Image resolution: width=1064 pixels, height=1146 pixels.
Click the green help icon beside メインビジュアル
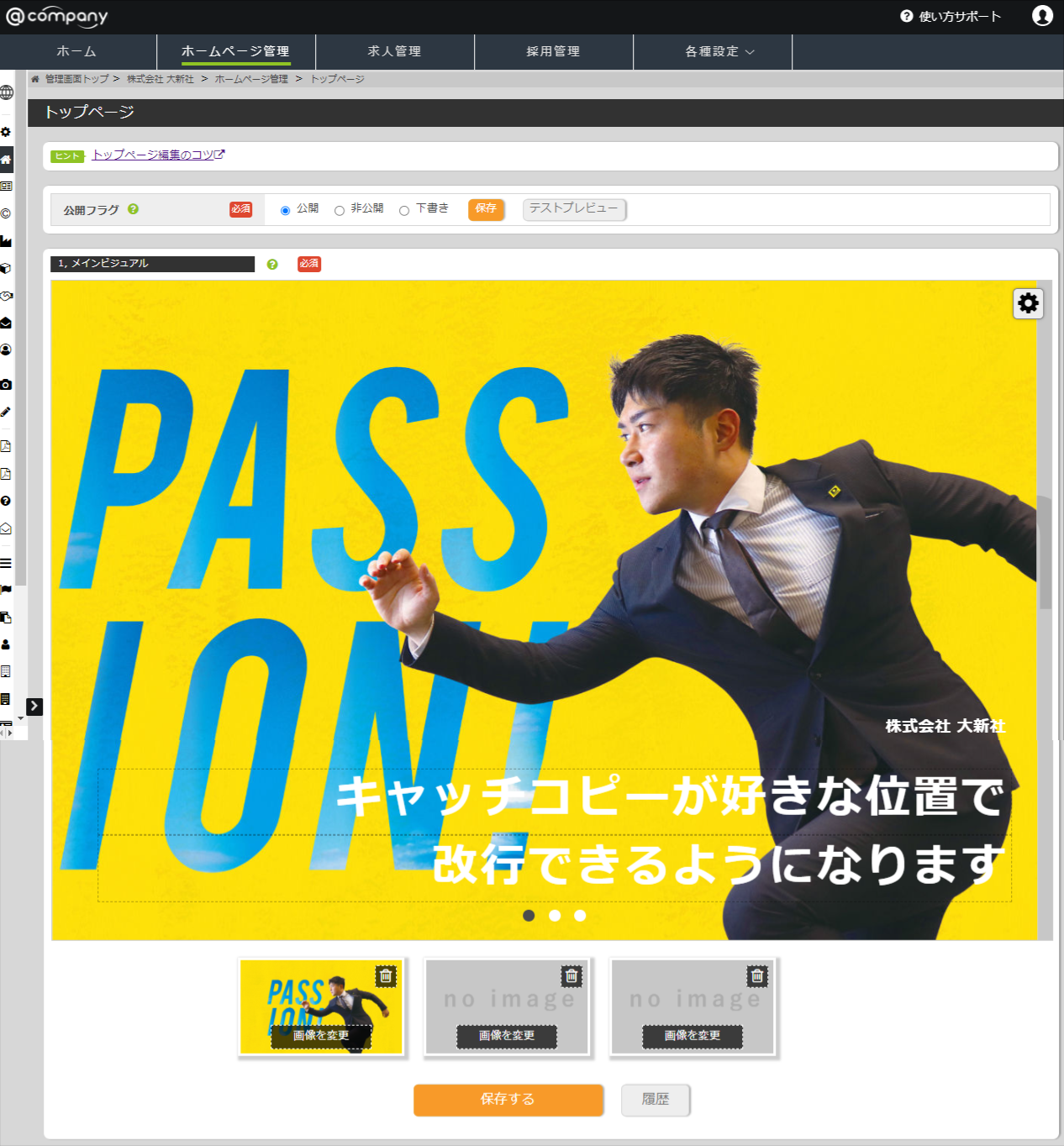coord(272,264)
